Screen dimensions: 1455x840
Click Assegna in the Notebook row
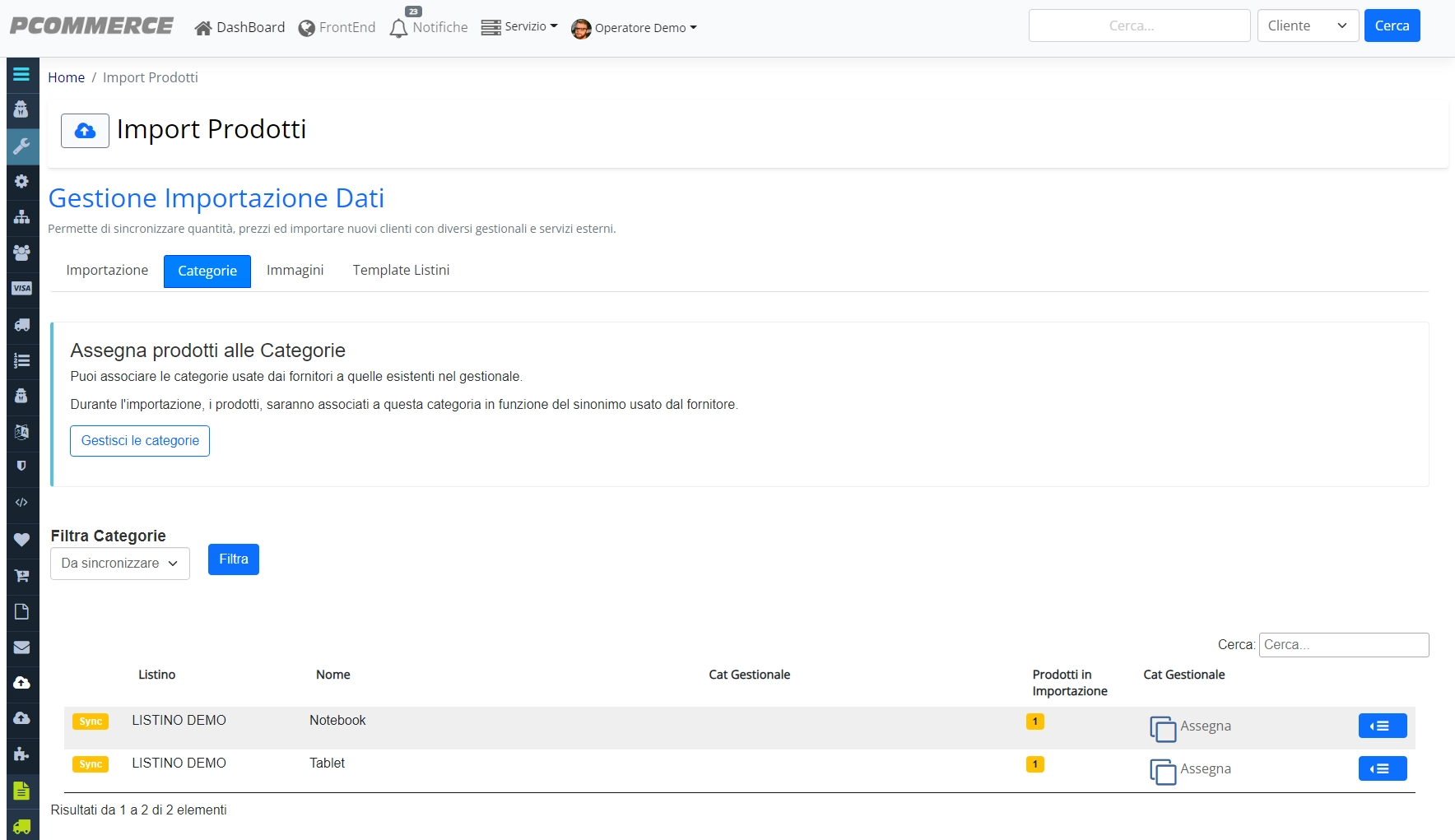1206,726
